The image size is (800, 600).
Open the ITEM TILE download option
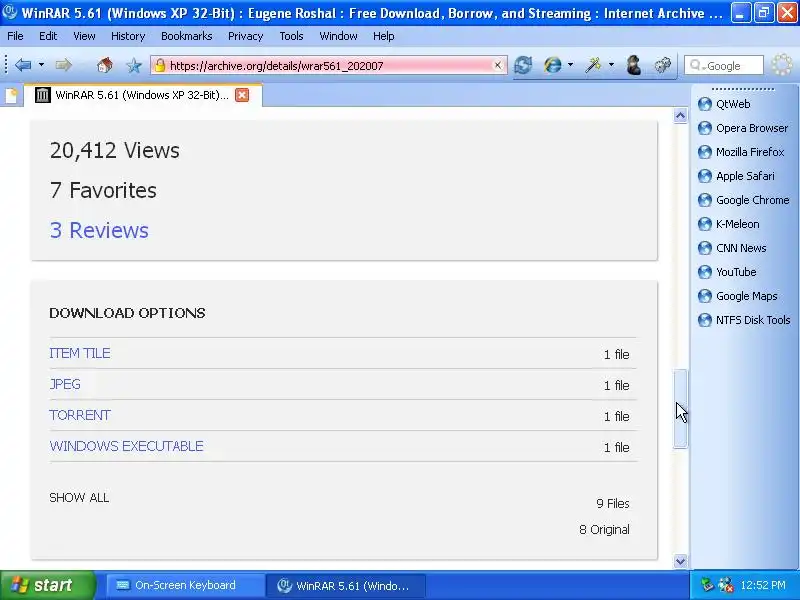point(80,353)
